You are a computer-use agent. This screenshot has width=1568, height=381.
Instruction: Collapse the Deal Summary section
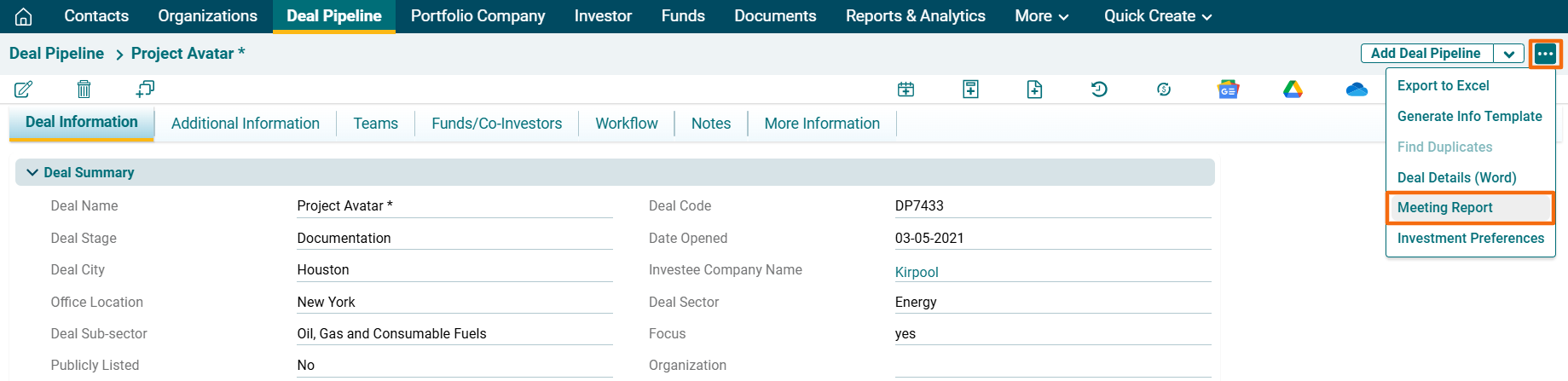(x=32, y=172)
